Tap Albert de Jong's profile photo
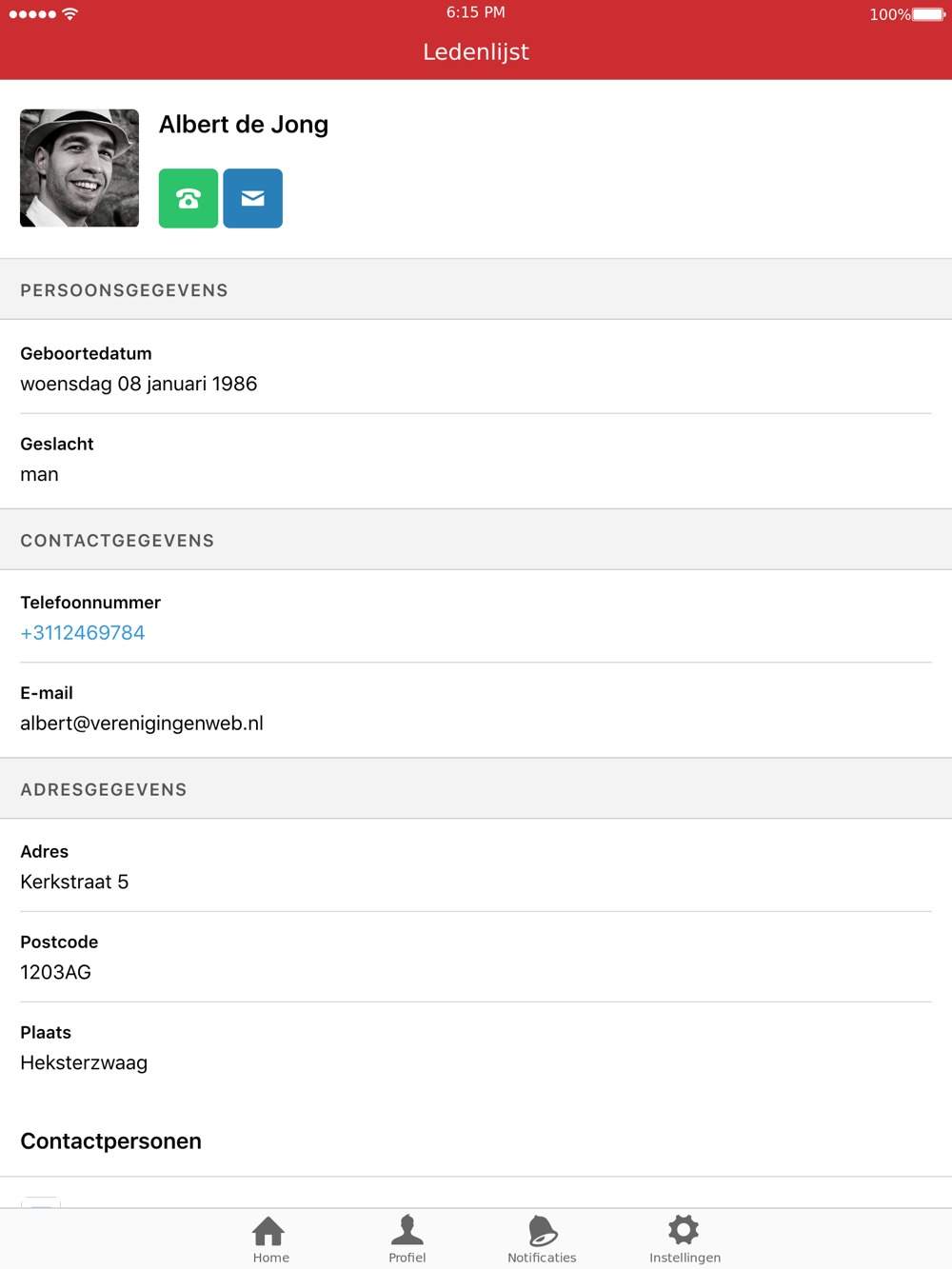The height and width of the screenshot is (1269, 952). pos(79,169)
